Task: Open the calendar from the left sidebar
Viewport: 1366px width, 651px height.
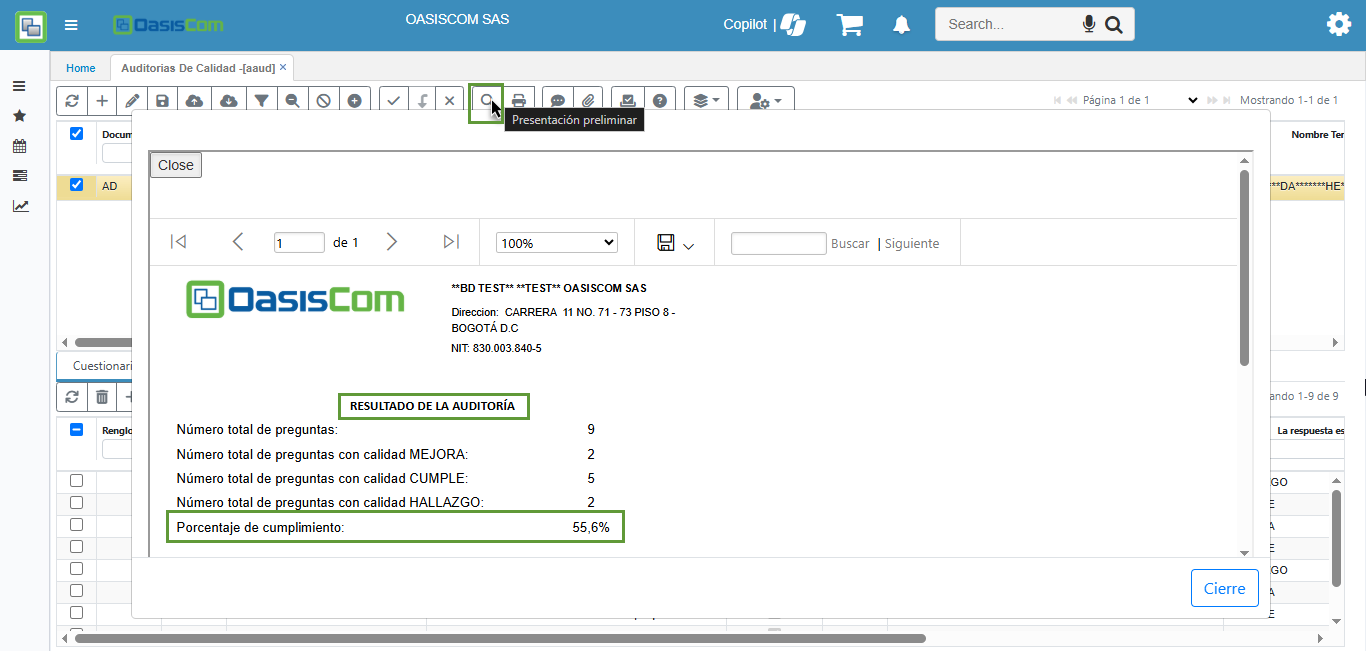Action: point(19,146)
